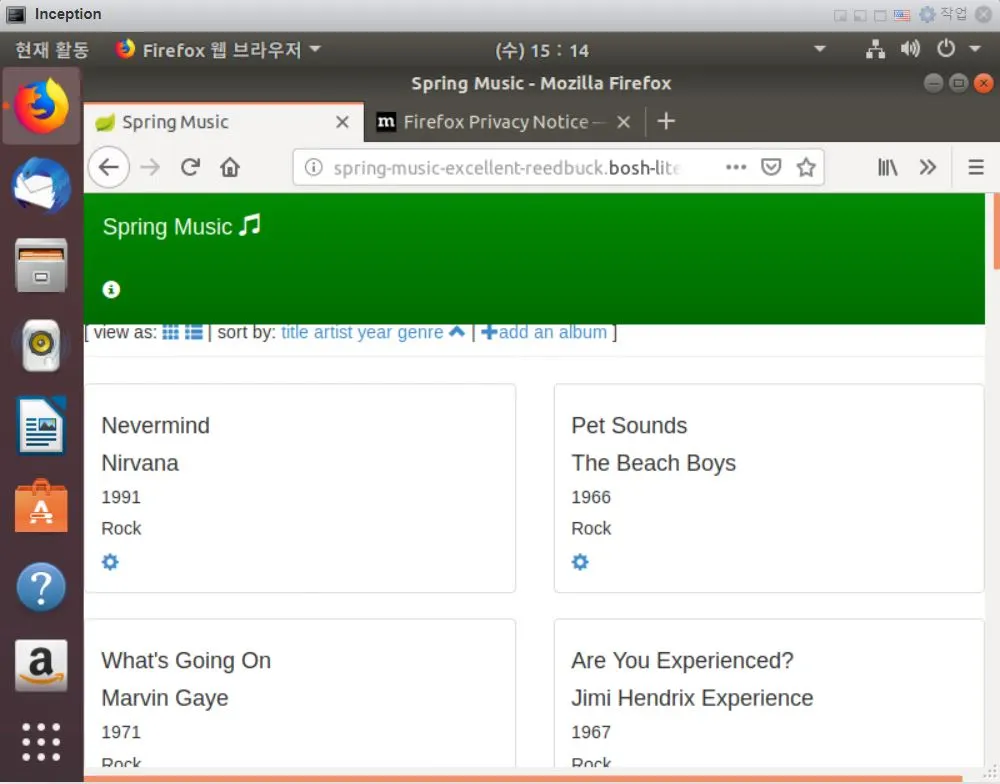Switch to list view of albums
Image resolution: width=1000 pixels, height=784 pixels.
coord(194,332)
